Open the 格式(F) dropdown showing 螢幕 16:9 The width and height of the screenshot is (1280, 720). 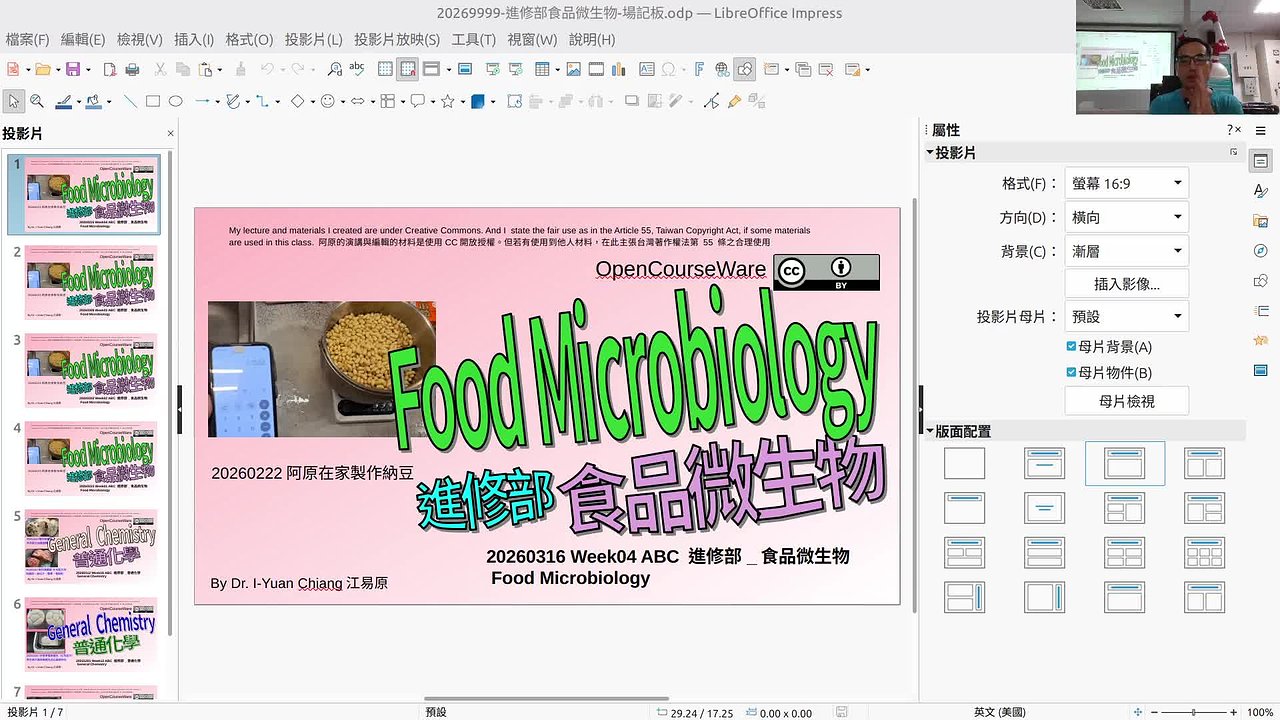tap(1127, 183)
